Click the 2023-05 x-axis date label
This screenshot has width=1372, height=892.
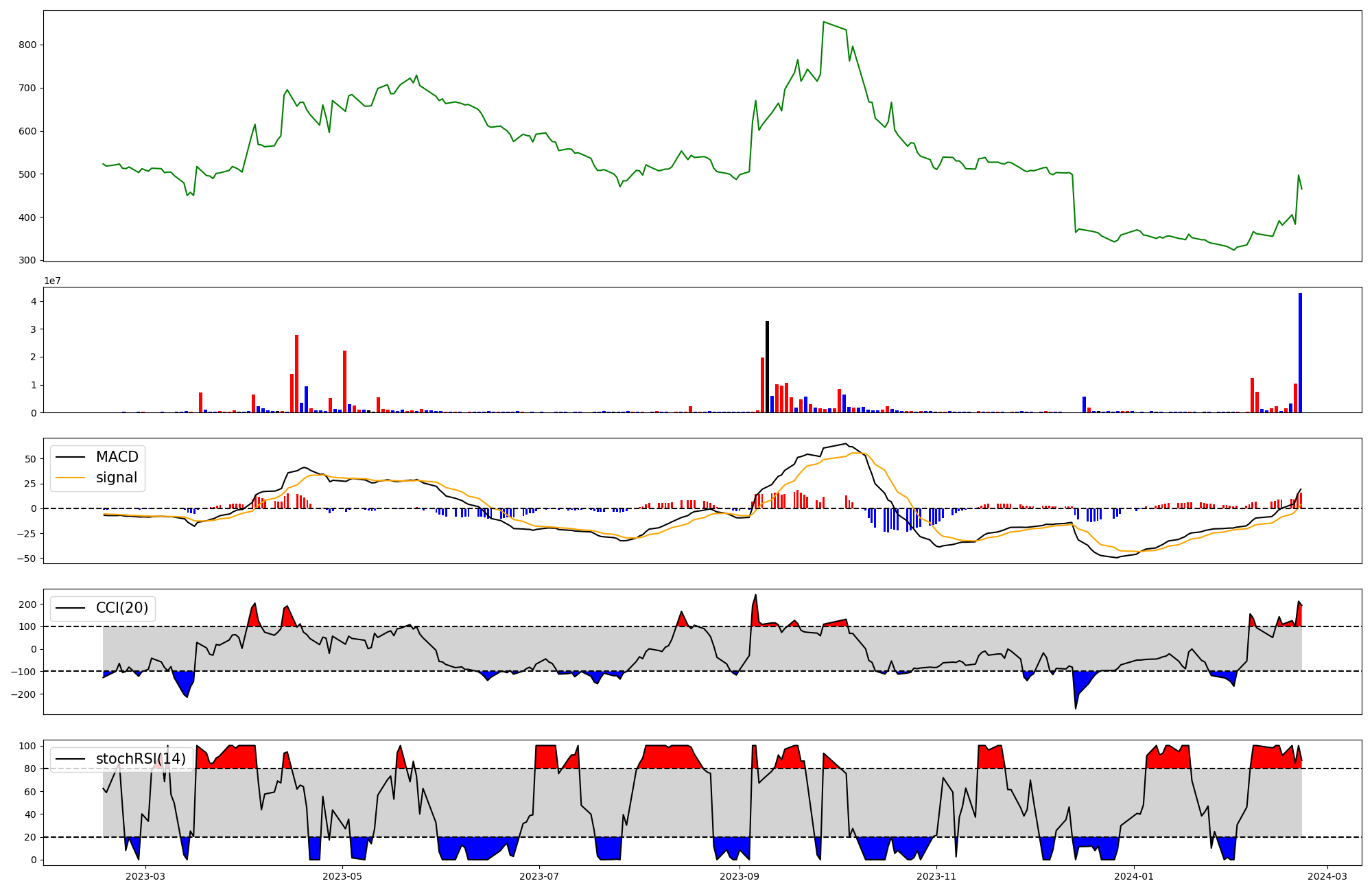342,876
